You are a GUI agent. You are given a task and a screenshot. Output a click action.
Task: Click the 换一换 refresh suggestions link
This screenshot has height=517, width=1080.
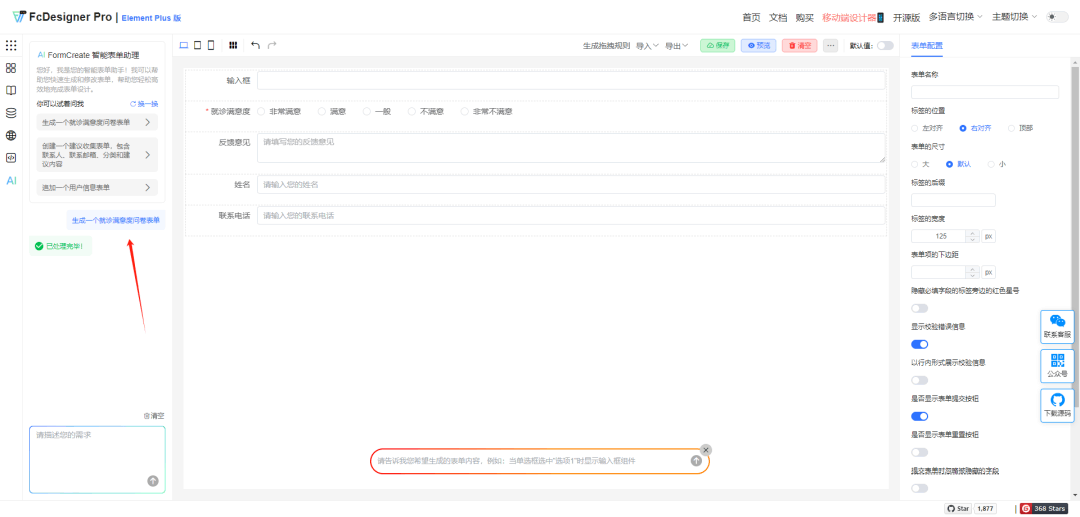click(144, 104)
